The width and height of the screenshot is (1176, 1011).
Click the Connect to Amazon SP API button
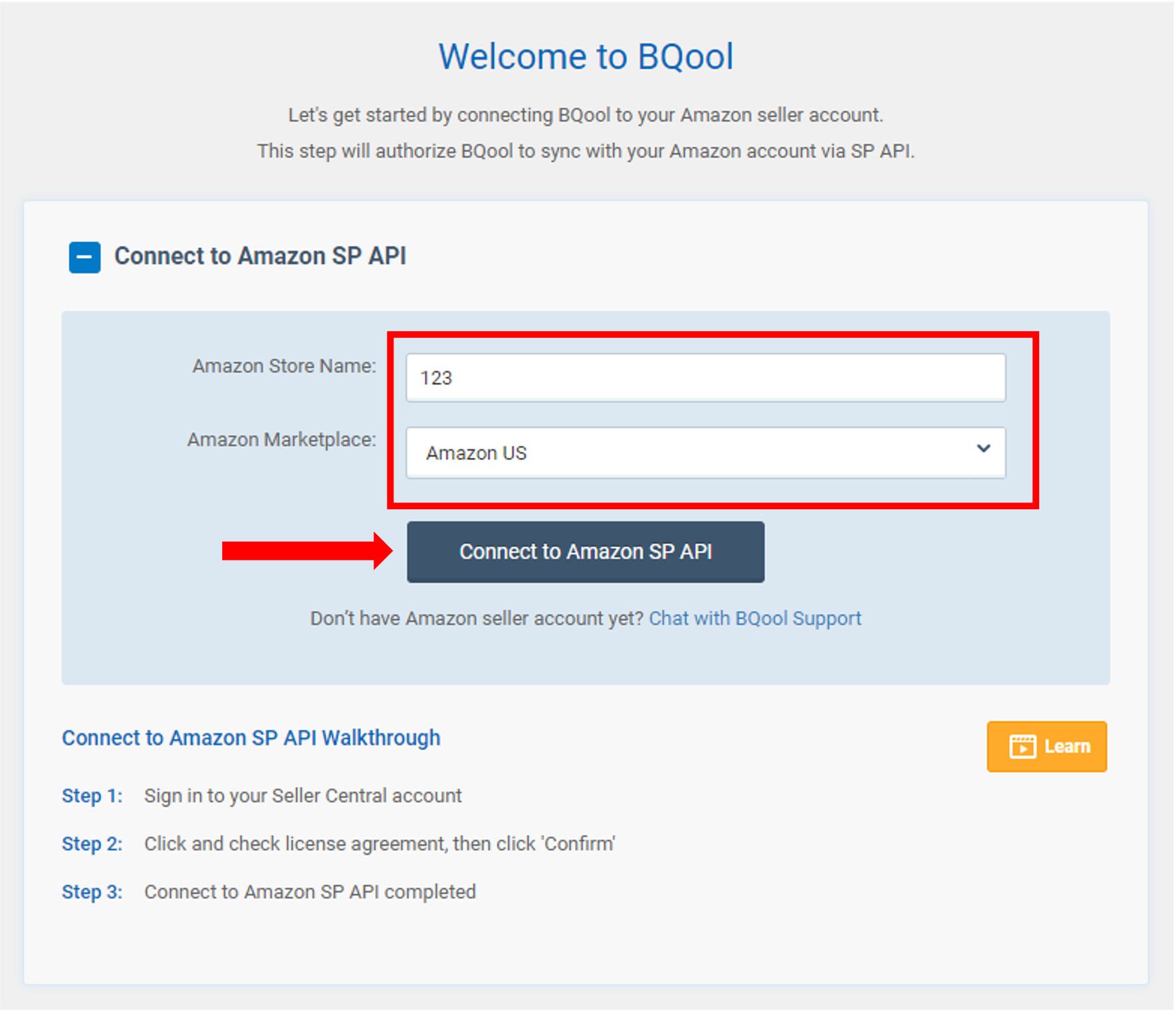click(585, 552)
